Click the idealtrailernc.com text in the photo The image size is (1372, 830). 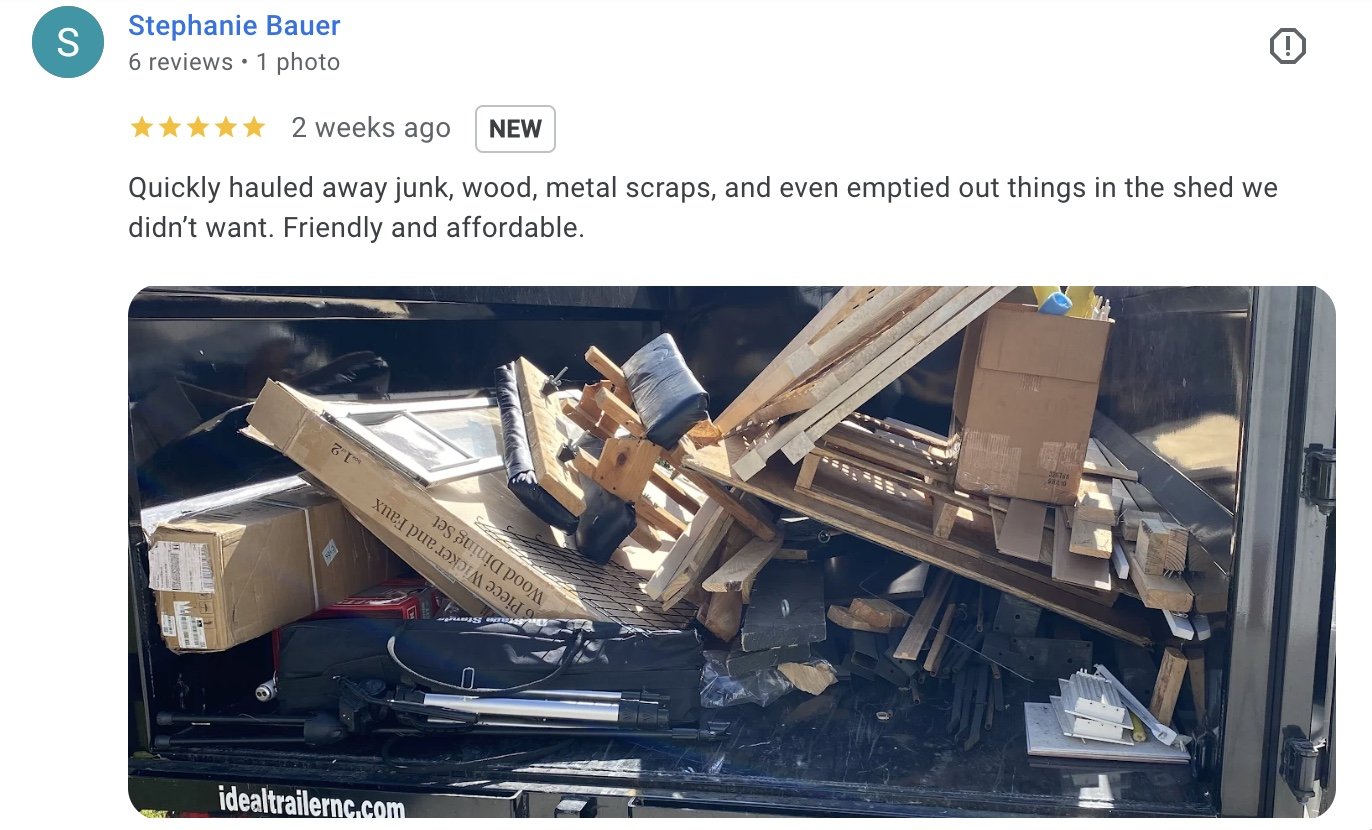(312, 801)
